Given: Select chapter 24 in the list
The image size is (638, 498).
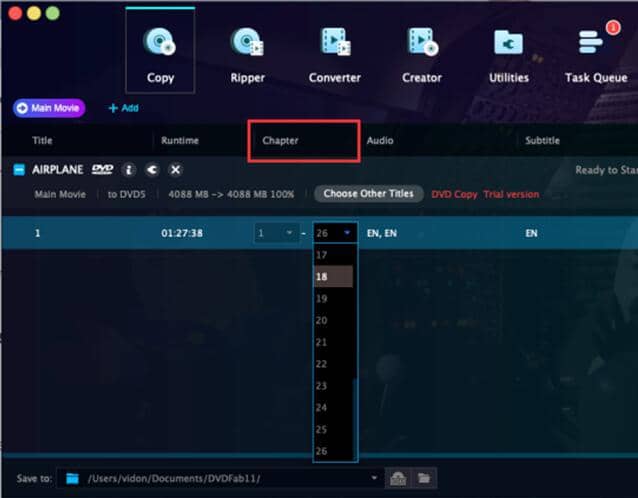Looking at the screenshot, I should [333, 408].
